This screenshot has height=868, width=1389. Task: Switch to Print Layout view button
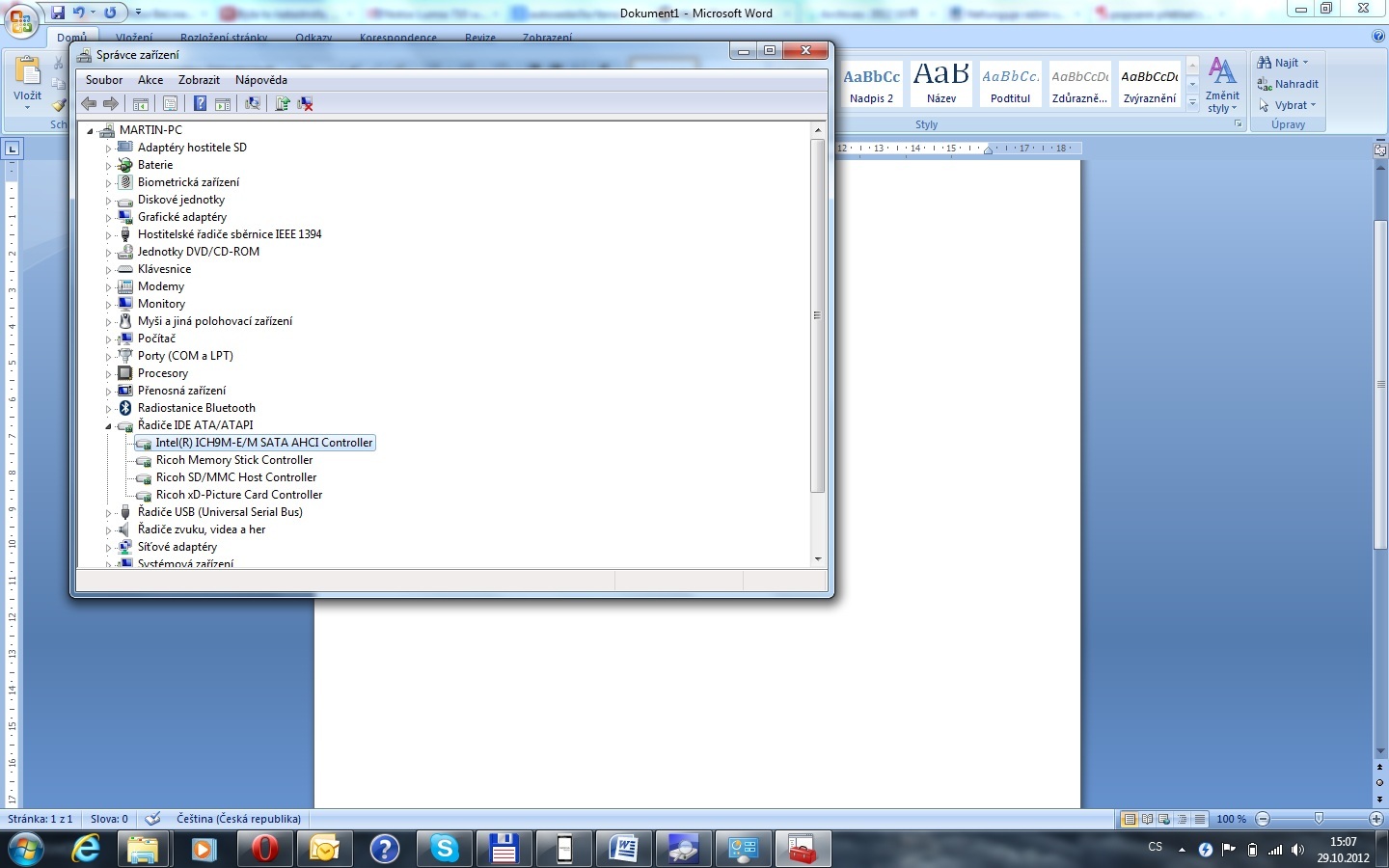coord(1130,819)
